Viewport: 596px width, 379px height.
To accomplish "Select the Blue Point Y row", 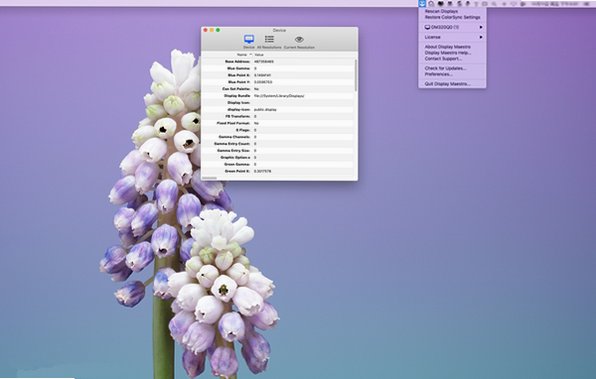I will tap(278, 82).
